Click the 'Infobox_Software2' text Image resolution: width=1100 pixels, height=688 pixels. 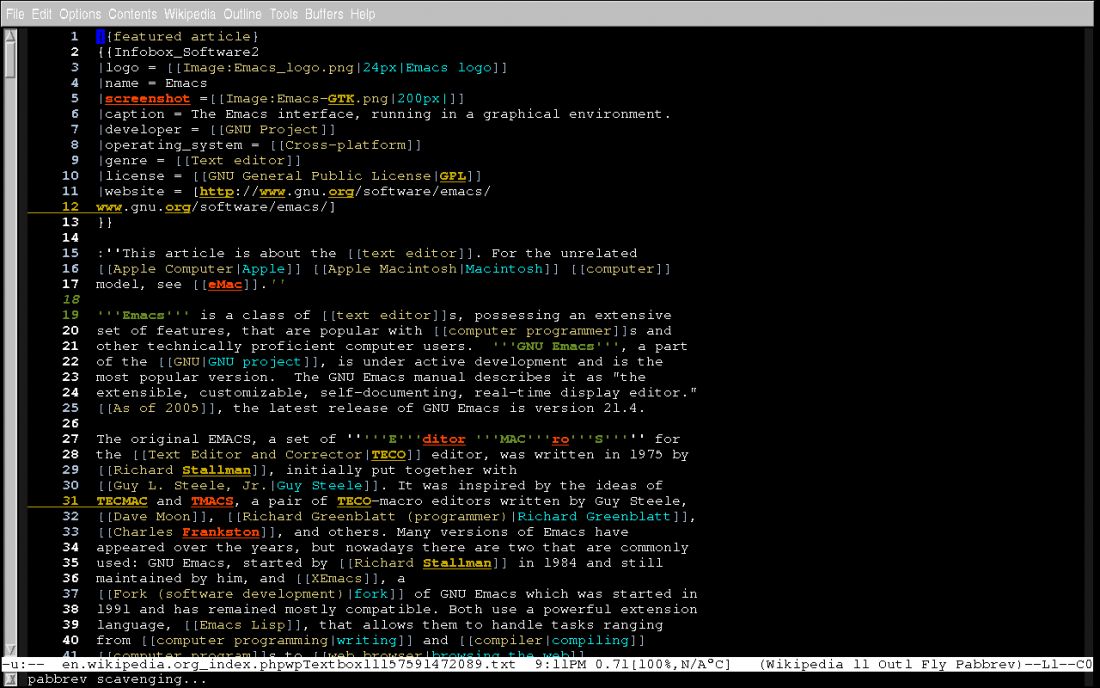point(186,52)
